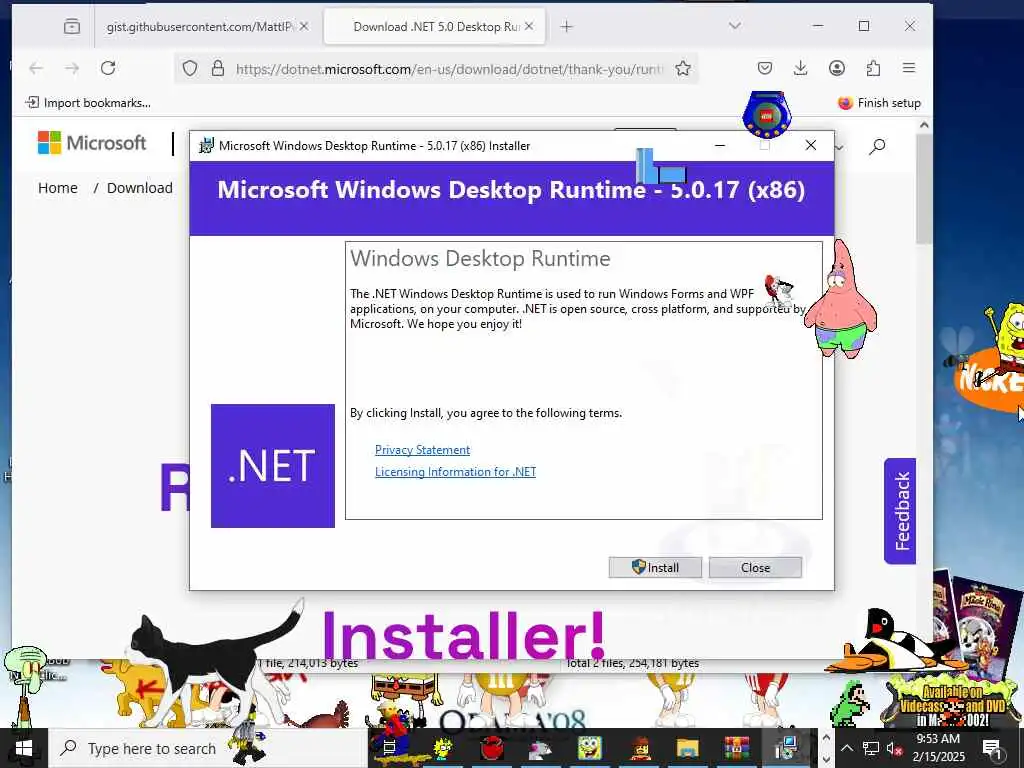
Task: Open the browser downloads panel
Action: pyautogui.click(x=801, y=68)
